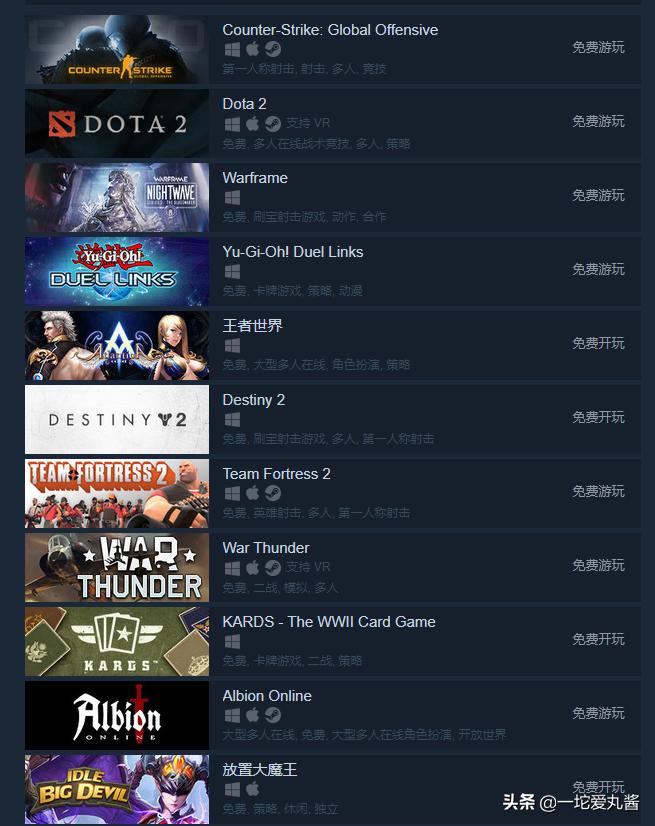Click the Windows icon under Counter-Strike: Global Offensive
This screenshot has height=826, width=655.
click(232, 50)
